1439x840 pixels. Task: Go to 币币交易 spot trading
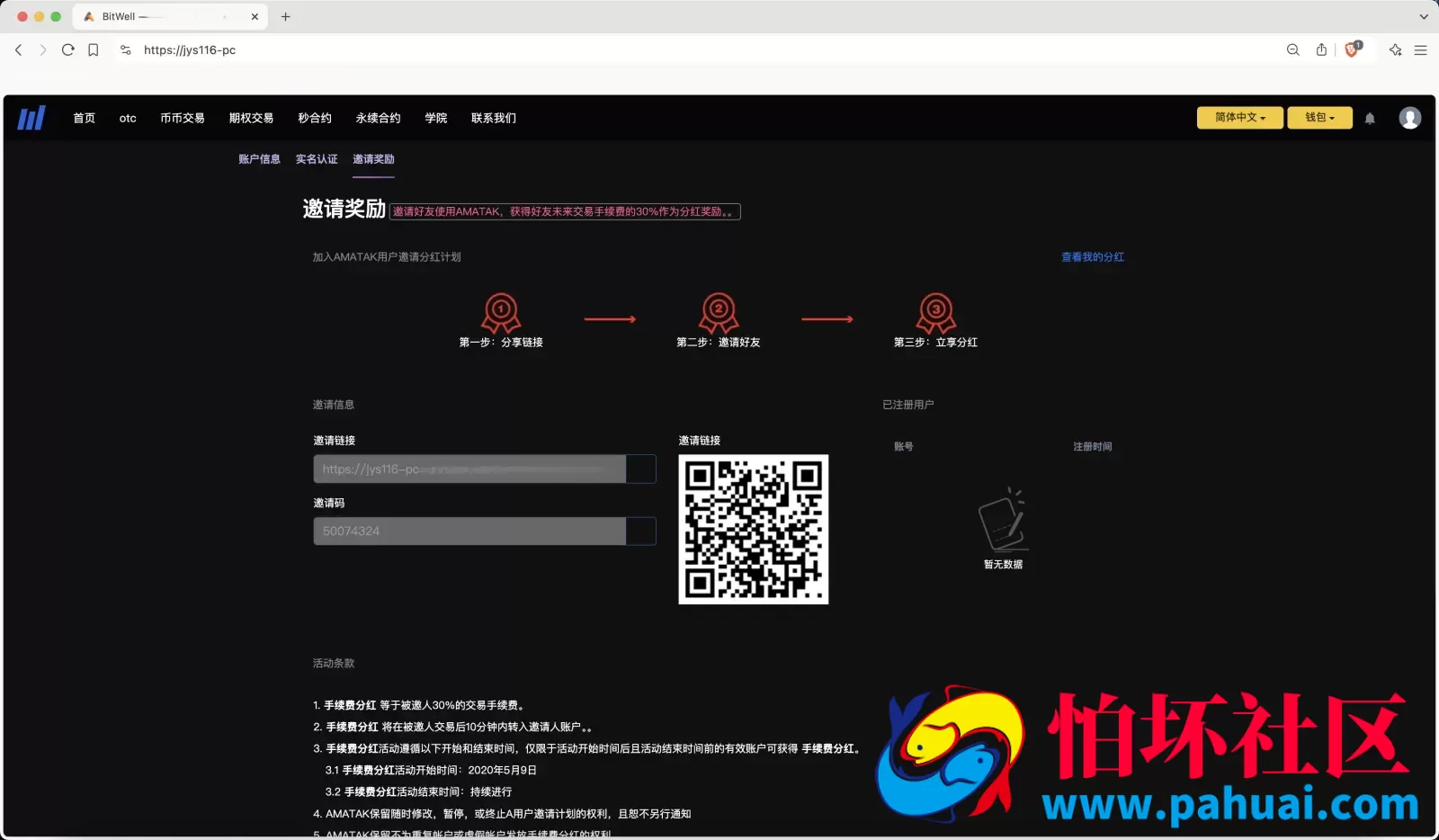coord(183,119)
